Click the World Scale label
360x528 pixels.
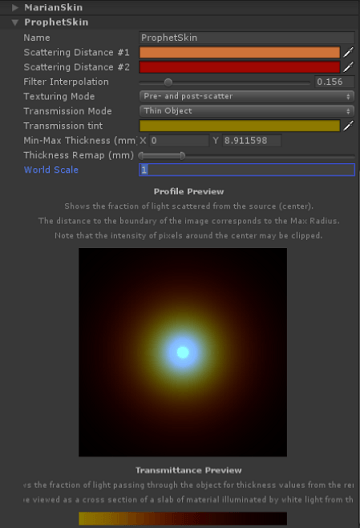point(51,170)
